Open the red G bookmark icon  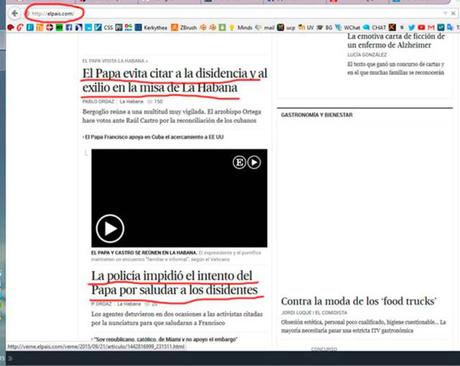(x=20, y=27)
